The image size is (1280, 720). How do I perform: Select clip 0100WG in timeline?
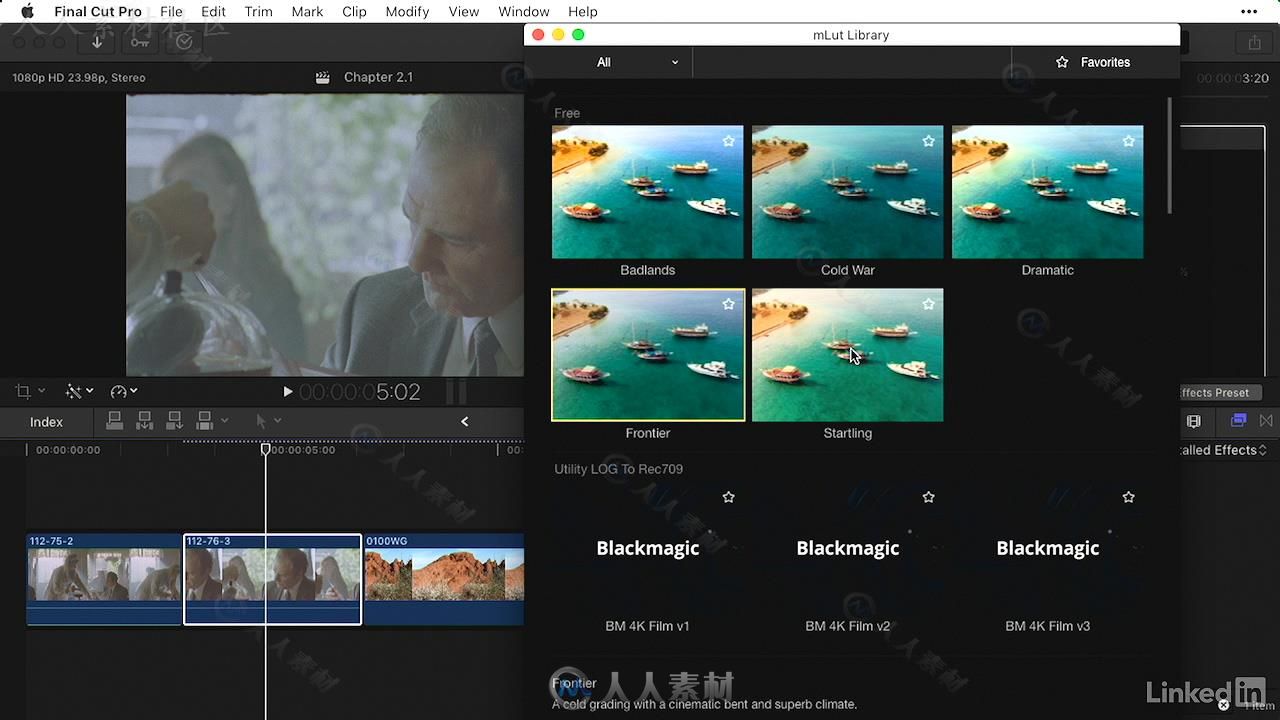coord(444,579)
